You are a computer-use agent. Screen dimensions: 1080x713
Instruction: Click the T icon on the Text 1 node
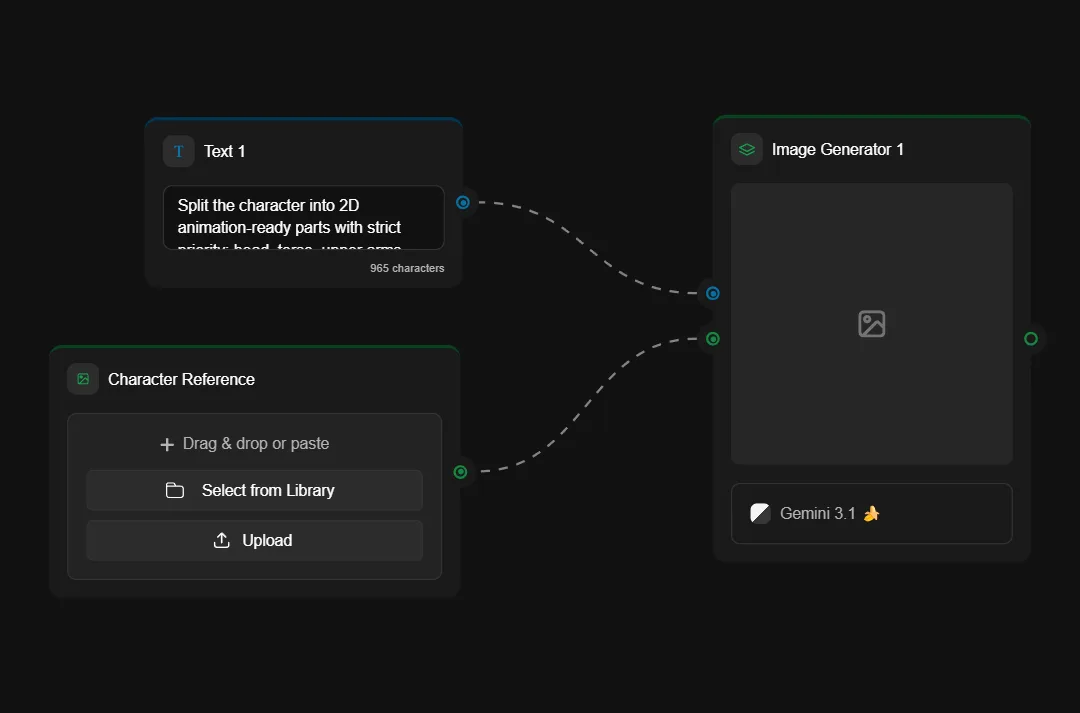click(178, 150)
